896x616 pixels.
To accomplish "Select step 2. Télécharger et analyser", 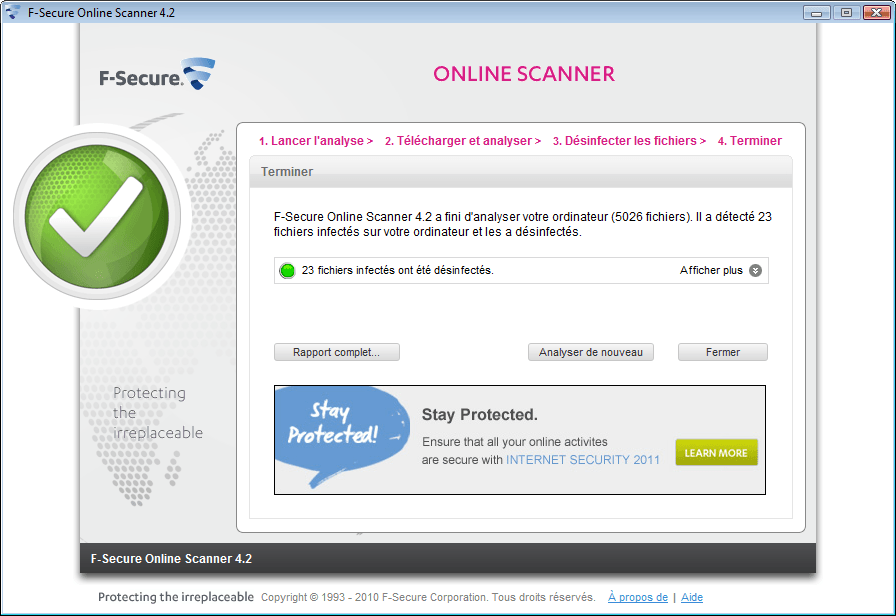I will (463, 141).
